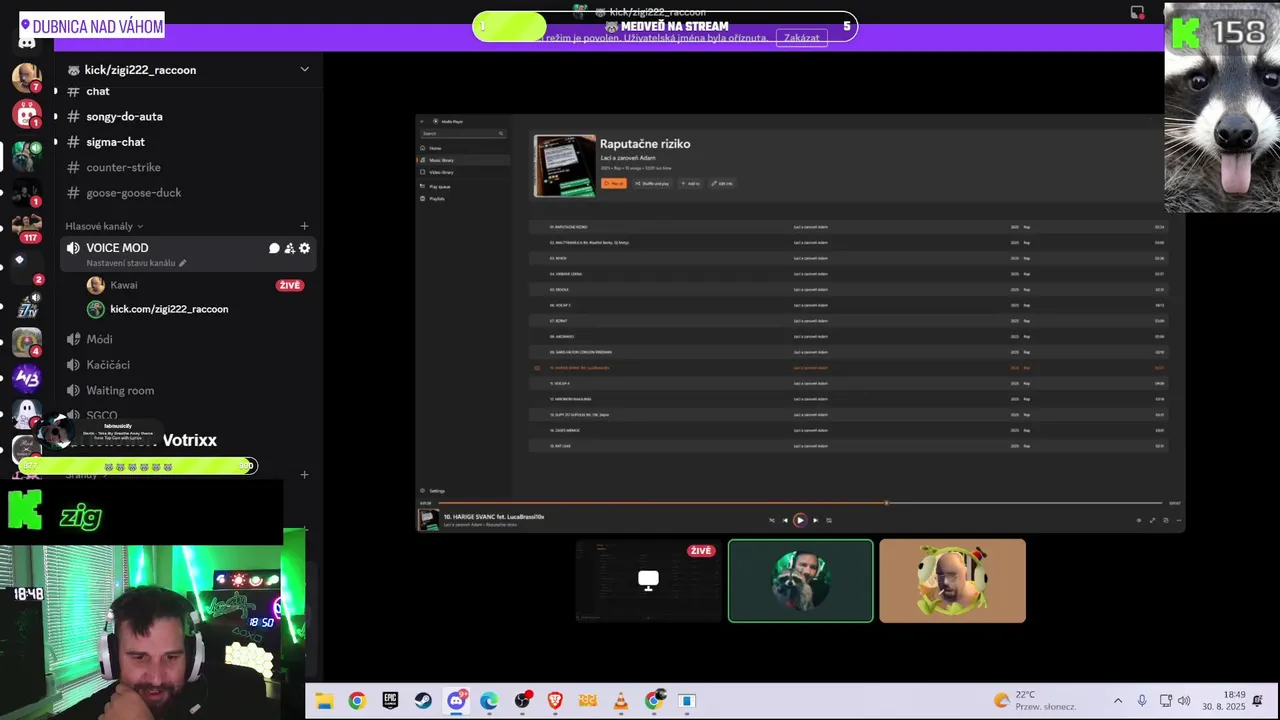Viewport: 1280px width, 720px height.
Task: Select the raccoon avatar participant tile
Action: [800, 581]
